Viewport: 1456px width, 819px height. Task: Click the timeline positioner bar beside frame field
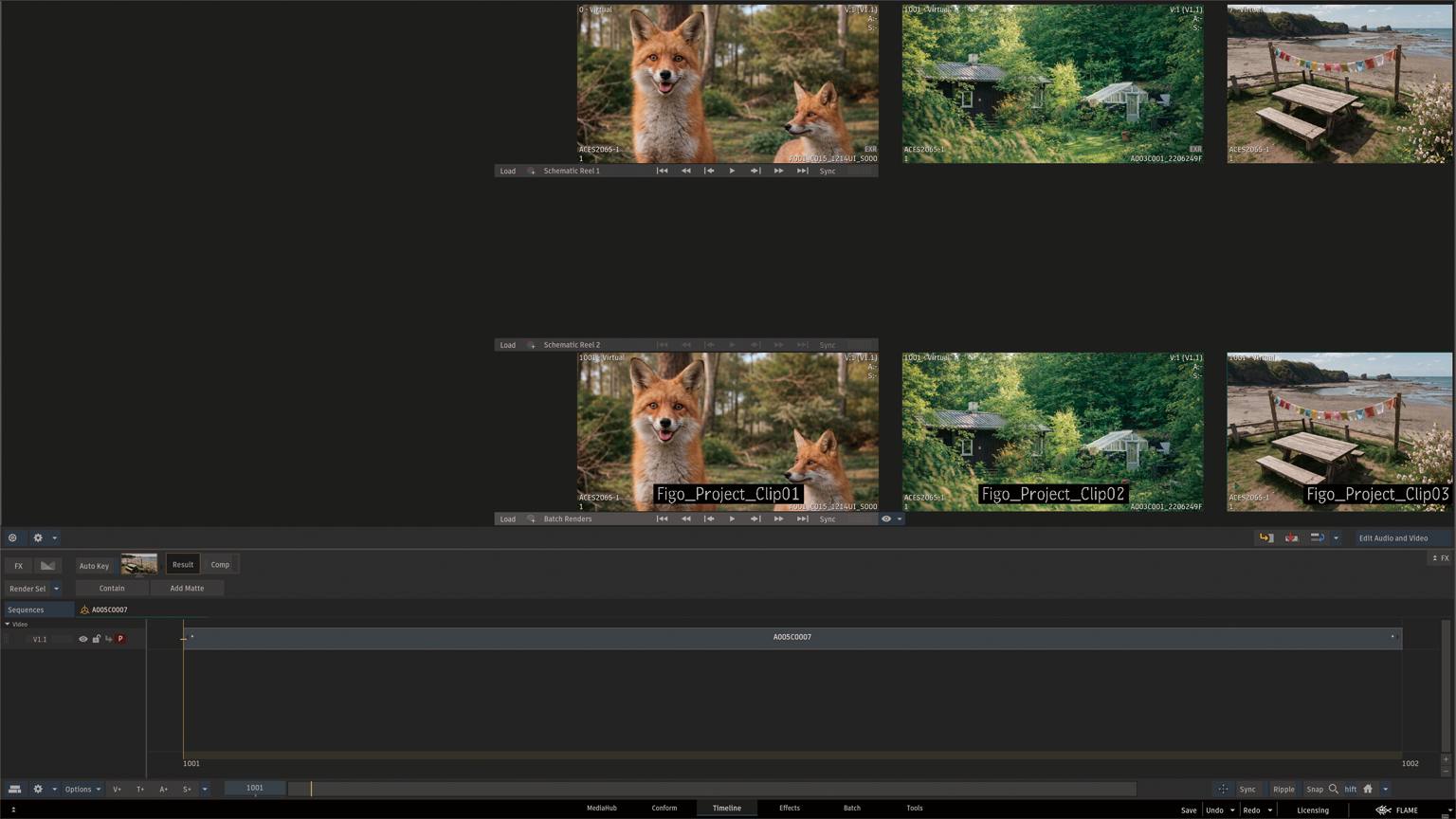coord(711,789)
